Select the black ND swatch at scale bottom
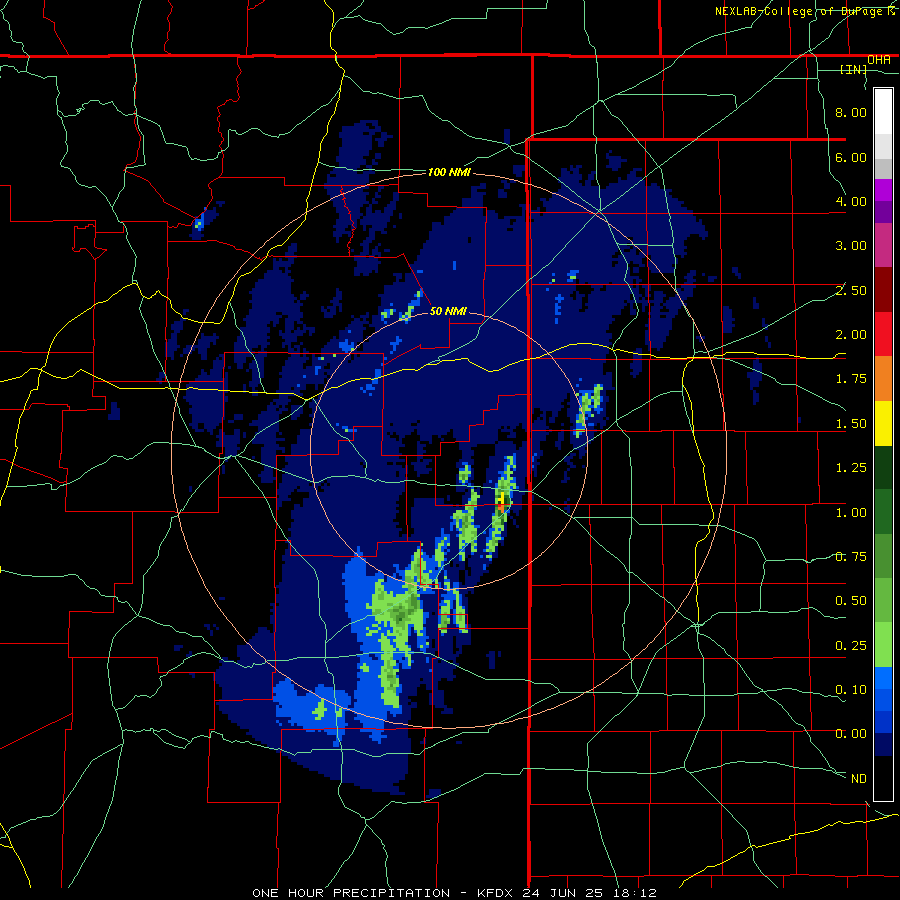This screenshot has height=900, width=900. (x=883, y=778)
